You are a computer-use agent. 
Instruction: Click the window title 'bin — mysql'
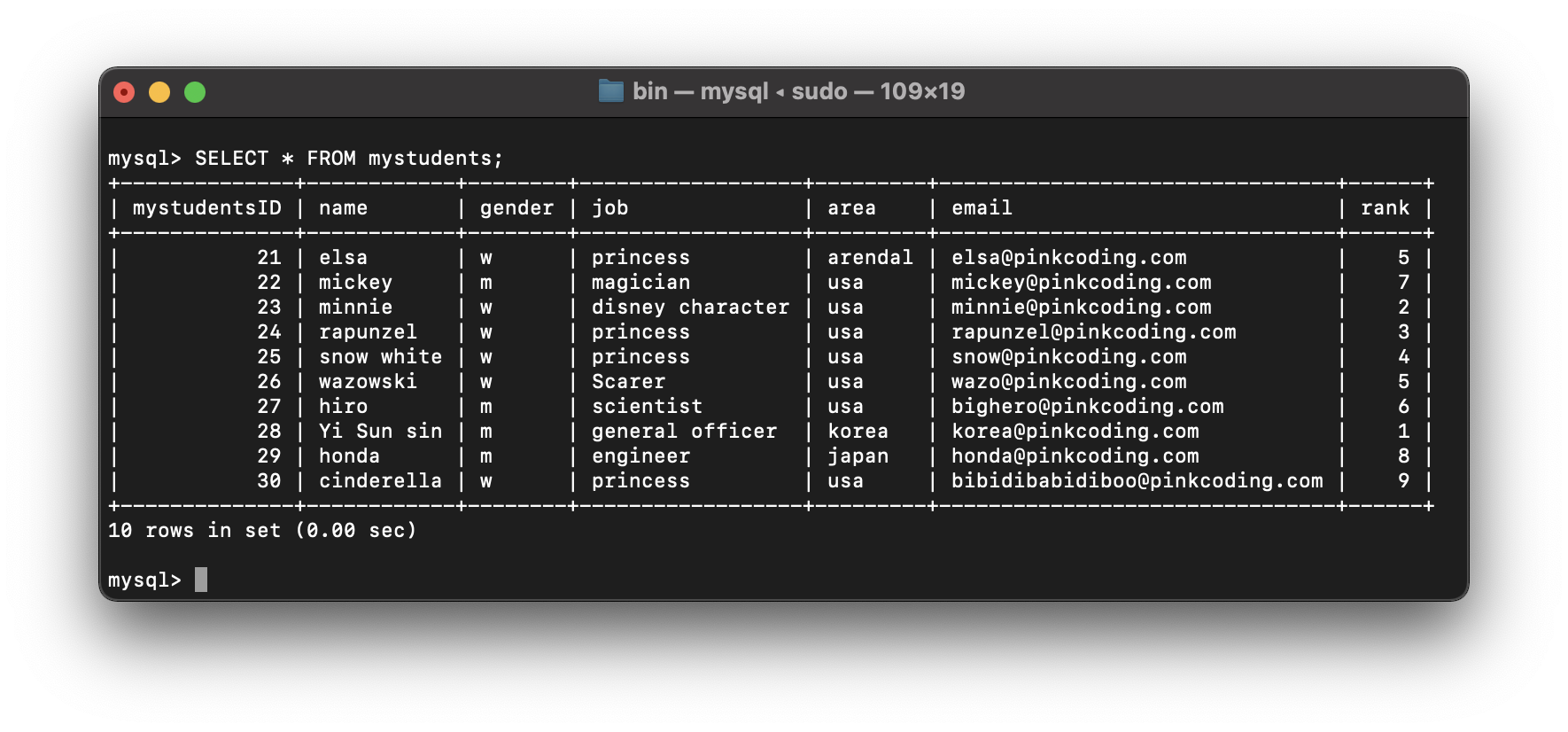pos(701,91)
